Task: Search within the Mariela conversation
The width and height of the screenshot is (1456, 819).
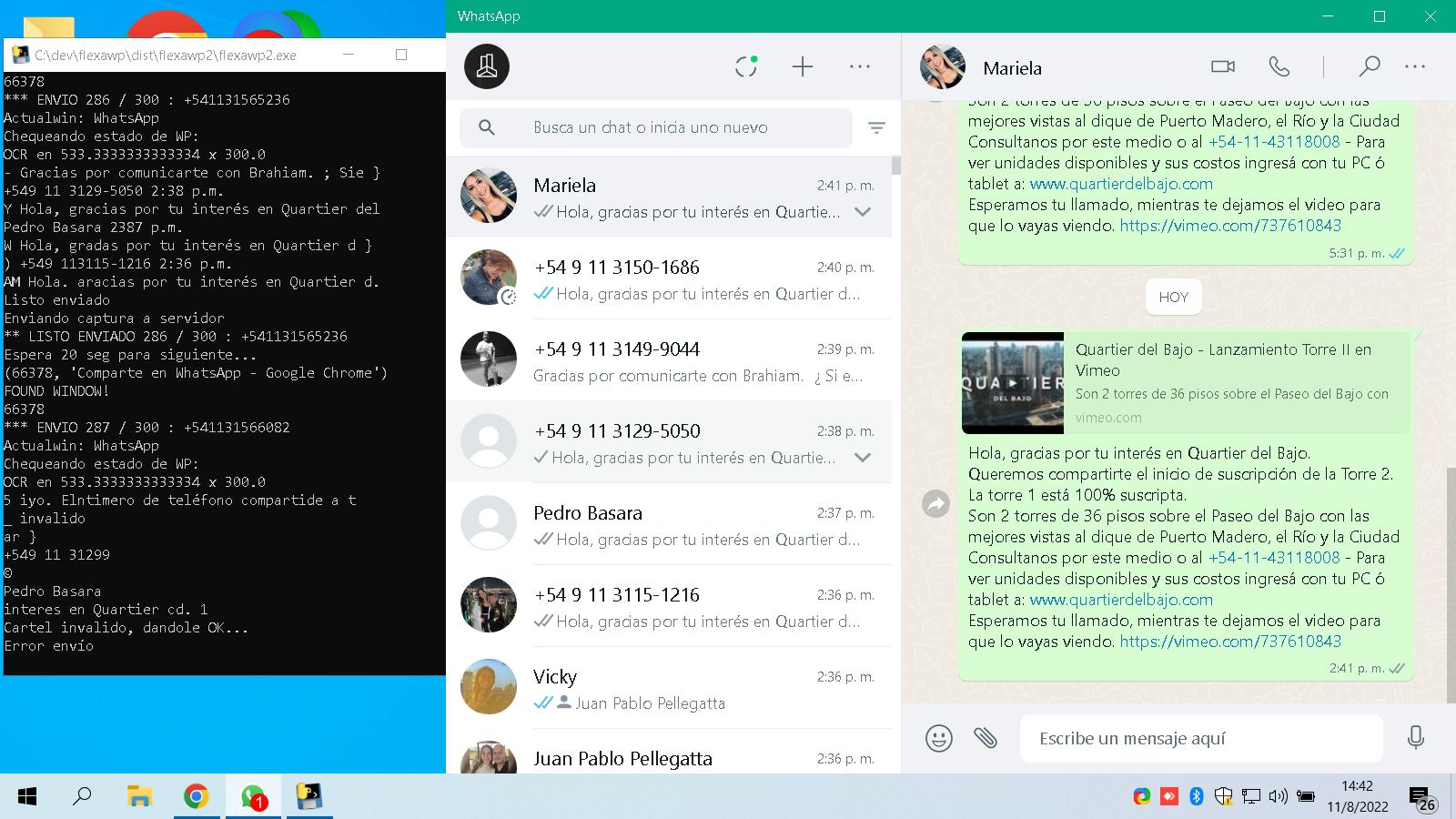Action: point(1369,66)
